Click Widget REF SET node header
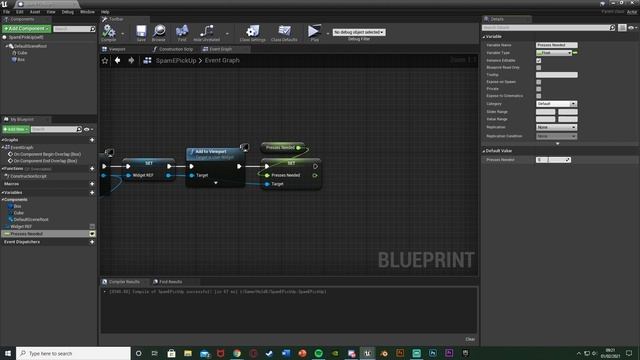640x360 pixels. (149, 163)
